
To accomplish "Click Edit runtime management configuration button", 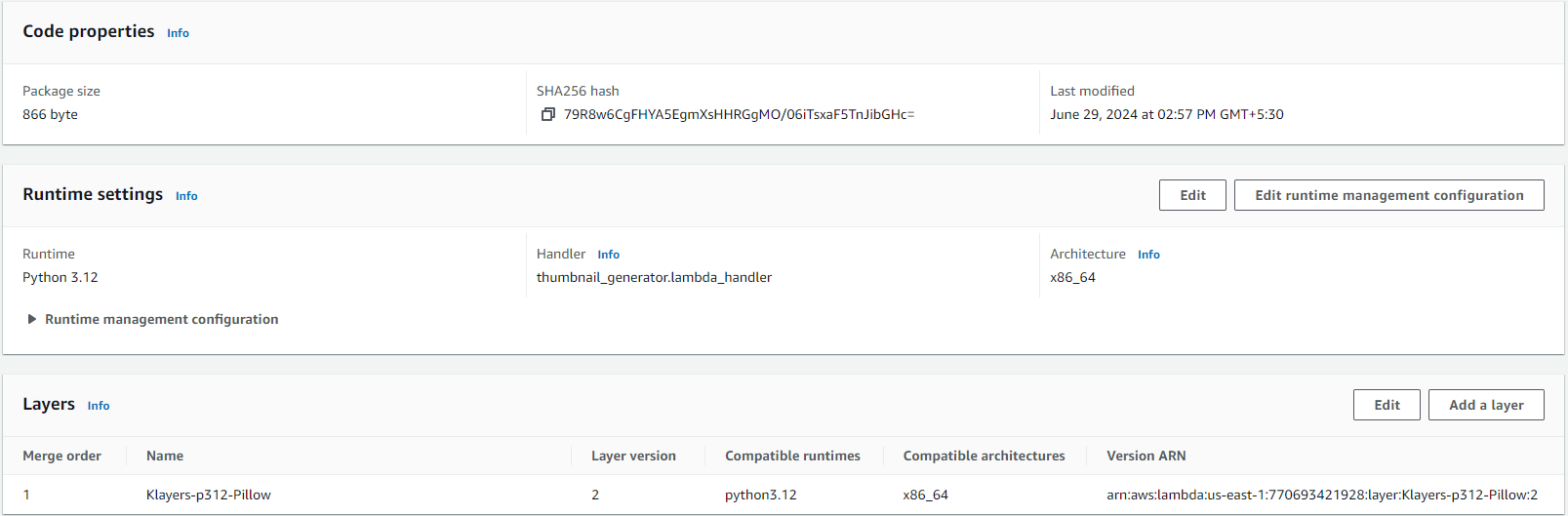I will click(1388, 195).
